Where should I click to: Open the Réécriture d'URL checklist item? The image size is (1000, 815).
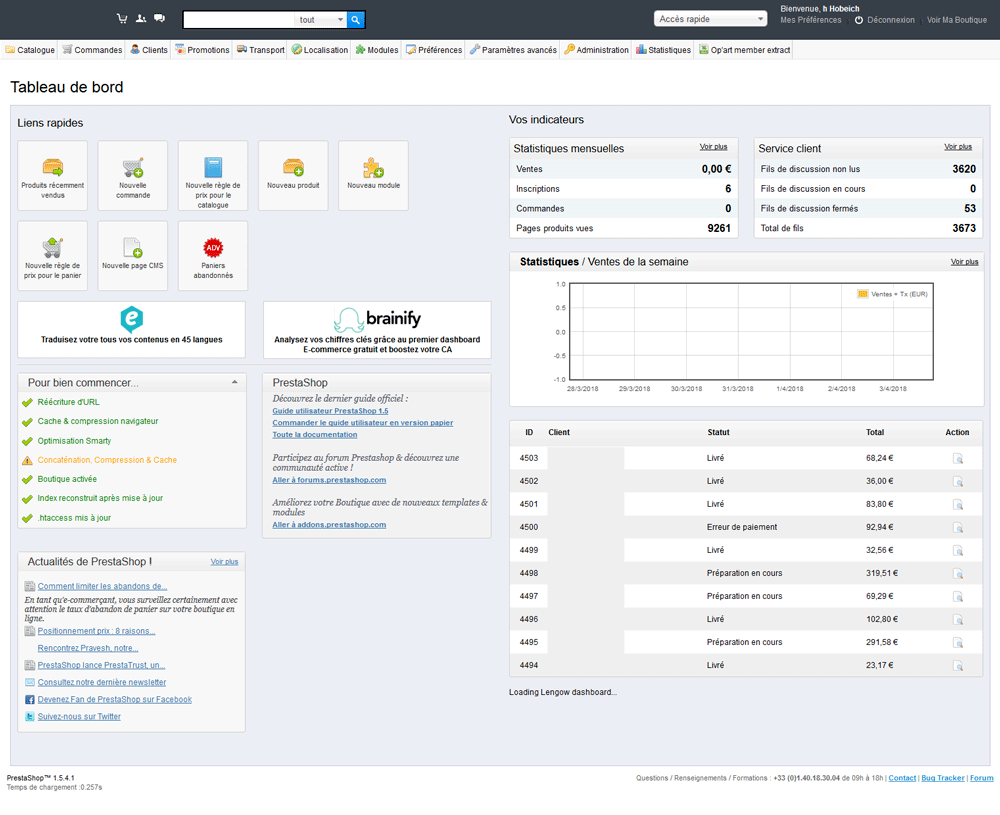point(68,402)
